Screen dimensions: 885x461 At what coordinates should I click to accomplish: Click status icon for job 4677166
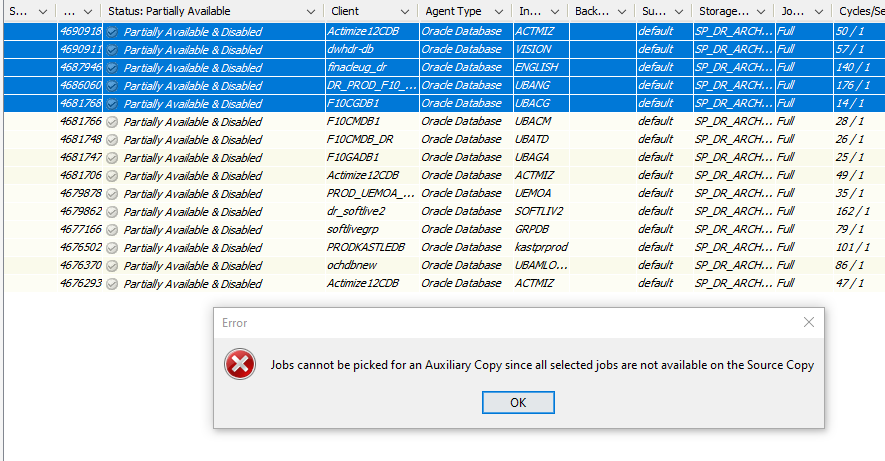tap(112, 230)
